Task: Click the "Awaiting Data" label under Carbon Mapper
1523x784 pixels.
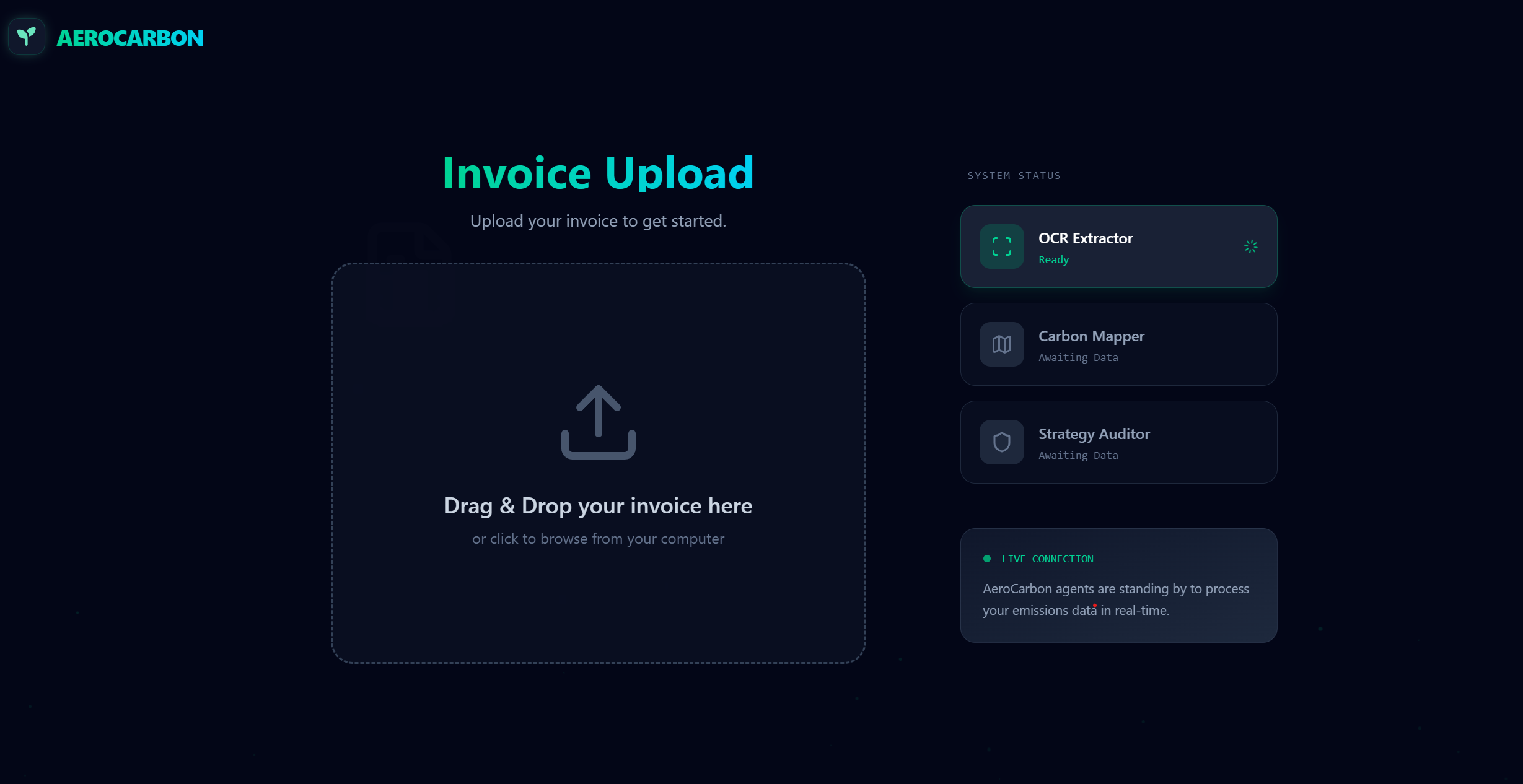Action: [1078, 358]
